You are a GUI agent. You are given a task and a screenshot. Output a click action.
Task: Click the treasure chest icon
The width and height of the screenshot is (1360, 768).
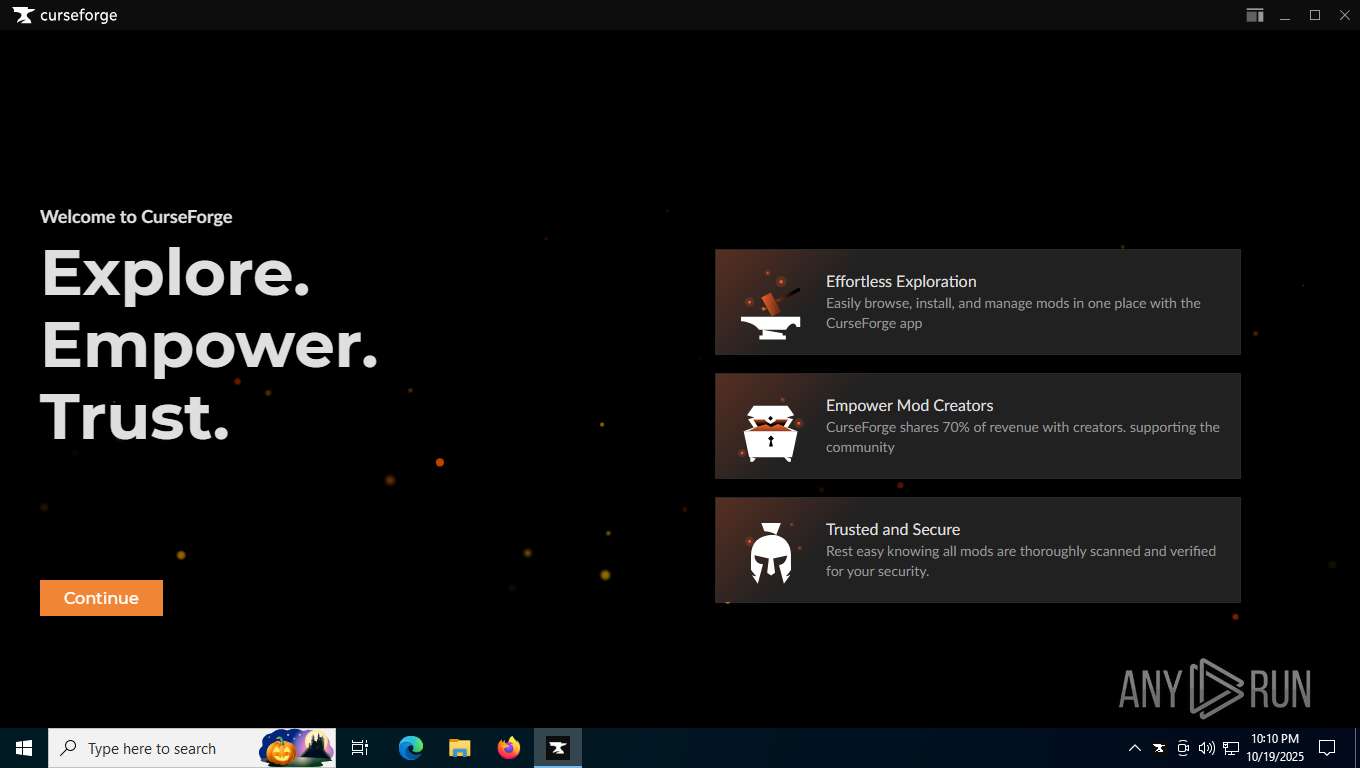click(x=770, y=432)
